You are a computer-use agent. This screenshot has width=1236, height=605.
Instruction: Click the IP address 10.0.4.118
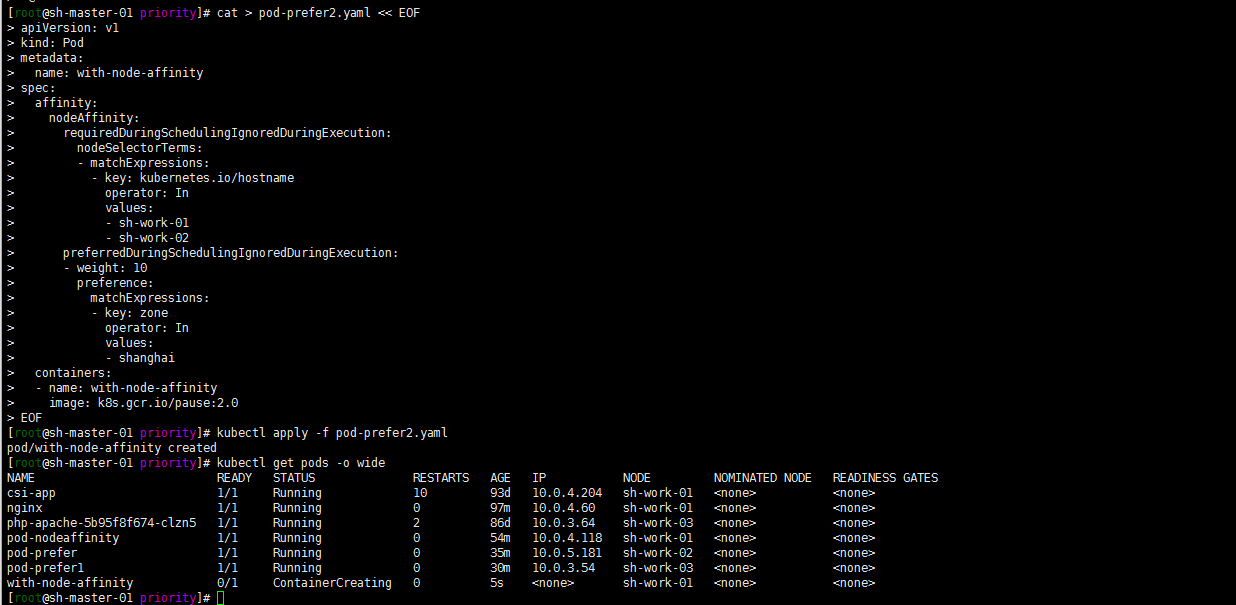[x=567, y=538]
